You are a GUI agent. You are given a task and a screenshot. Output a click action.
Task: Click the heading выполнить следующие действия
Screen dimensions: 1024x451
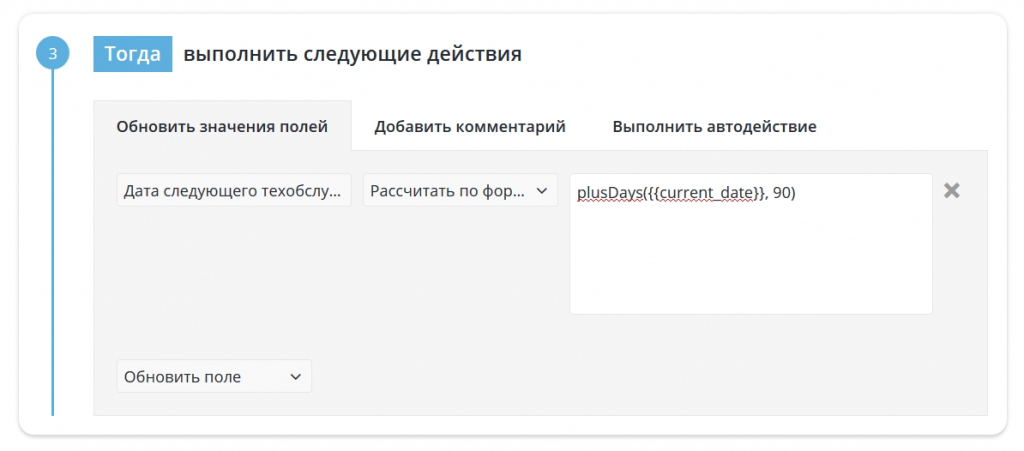[x=352, y=54]
